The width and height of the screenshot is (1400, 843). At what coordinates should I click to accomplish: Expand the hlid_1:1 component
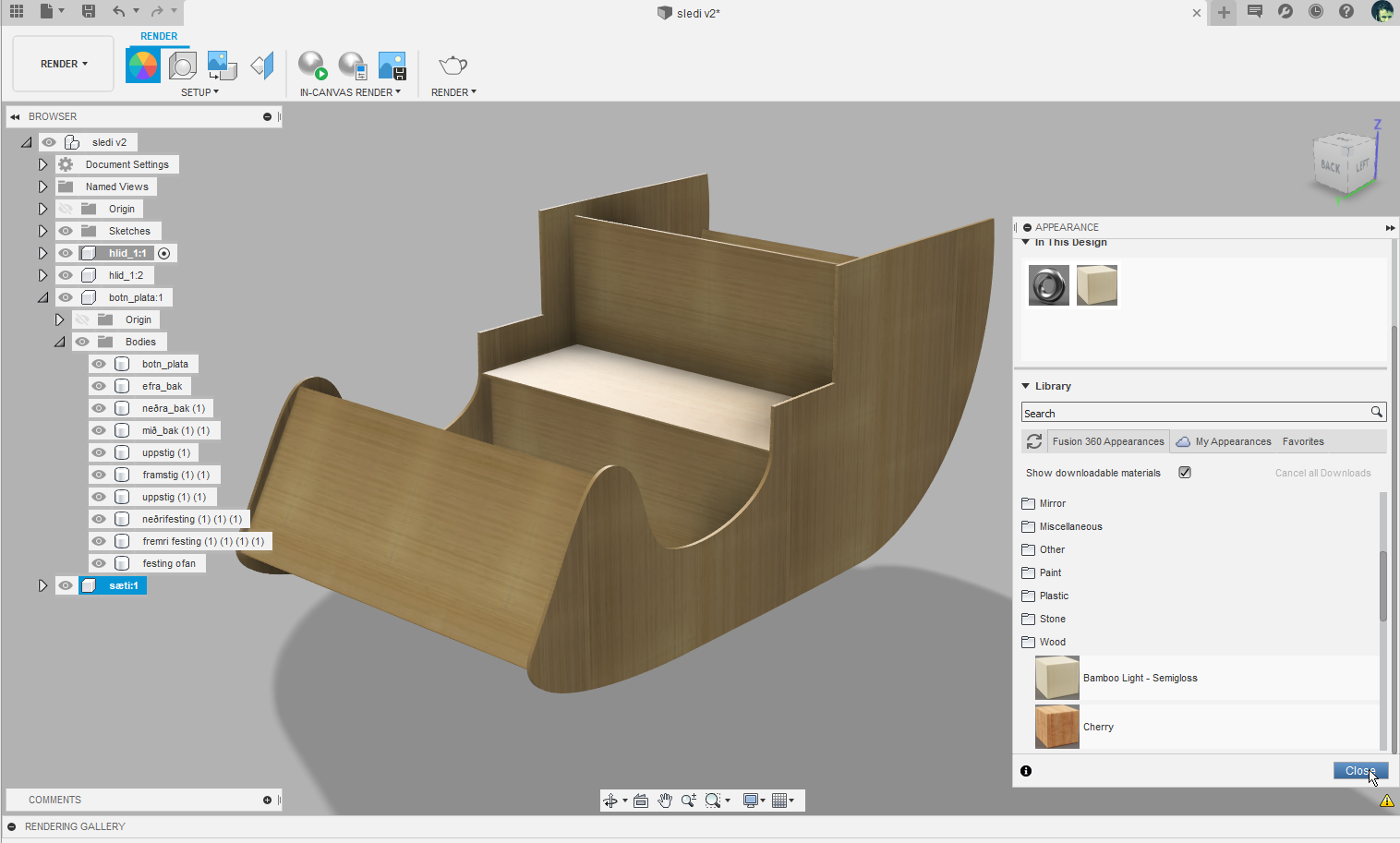click(x=42, y=253)
